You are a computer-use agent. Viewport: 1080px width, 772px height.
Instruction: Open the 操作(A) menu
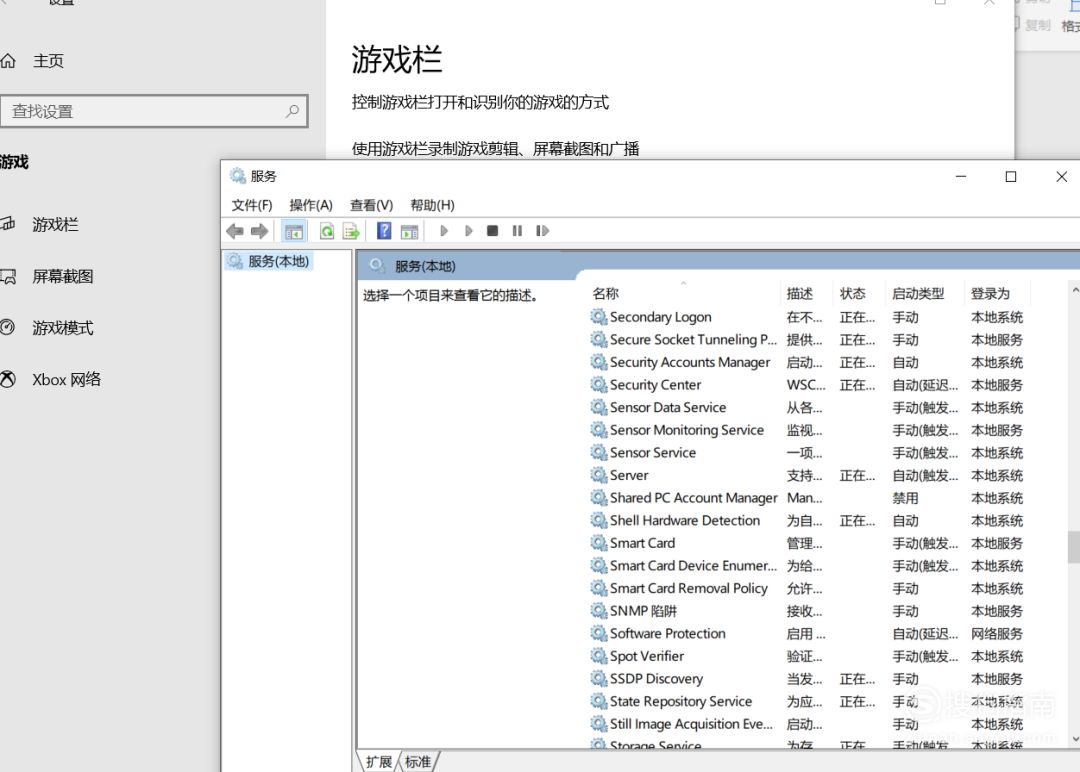point(311,205)
